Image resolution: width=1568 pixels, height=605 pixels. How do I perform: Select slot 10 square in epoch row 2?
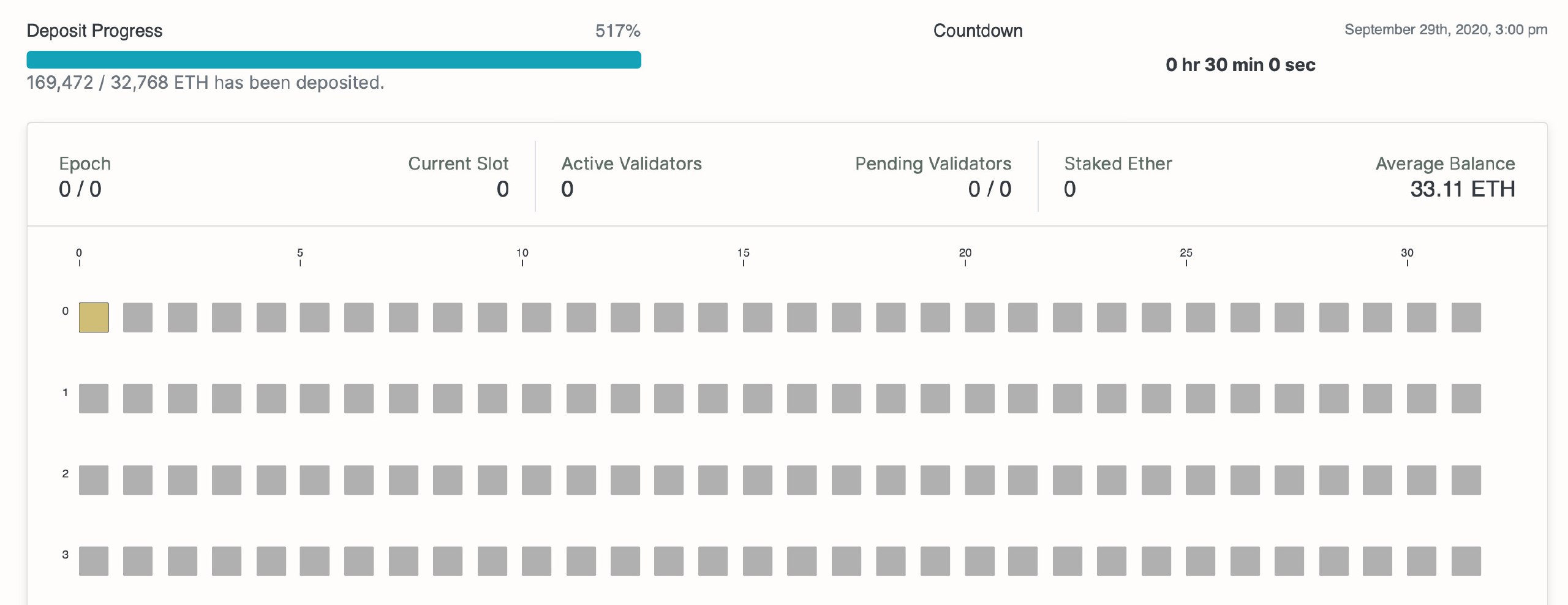tap(537, 480)
